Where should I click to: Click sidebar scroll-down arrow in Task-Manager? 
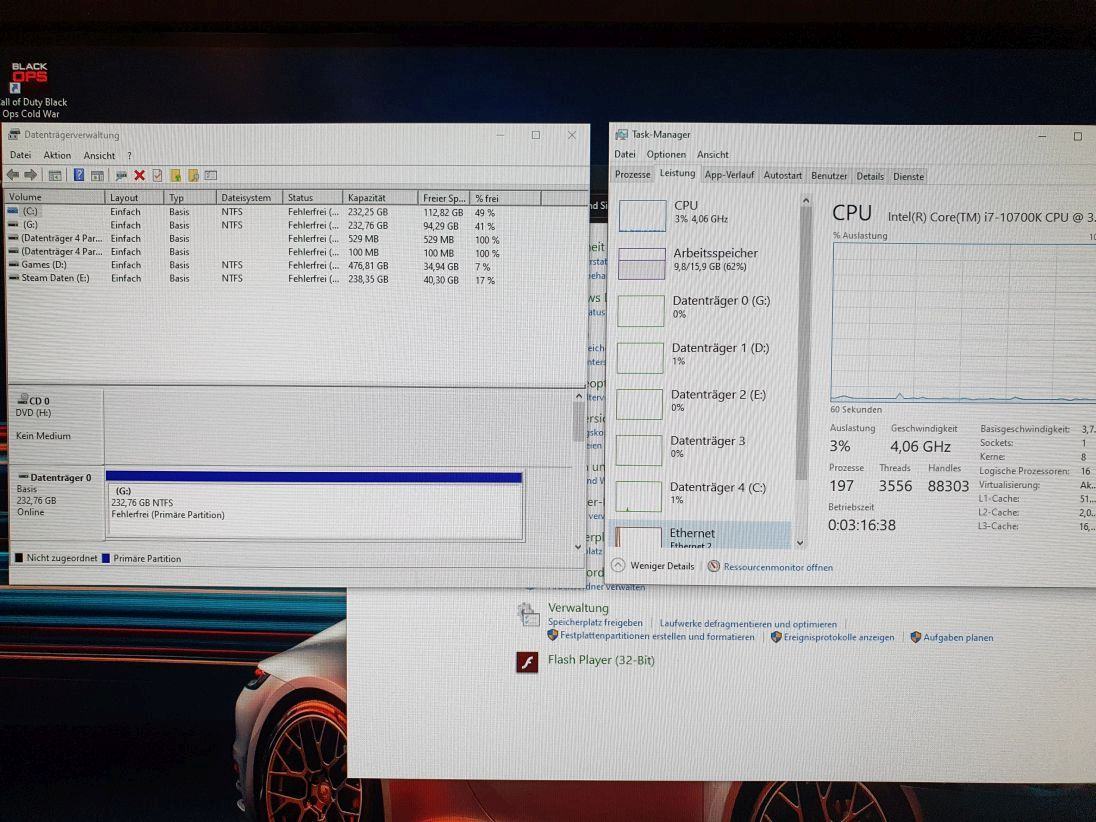coord(800,542)
